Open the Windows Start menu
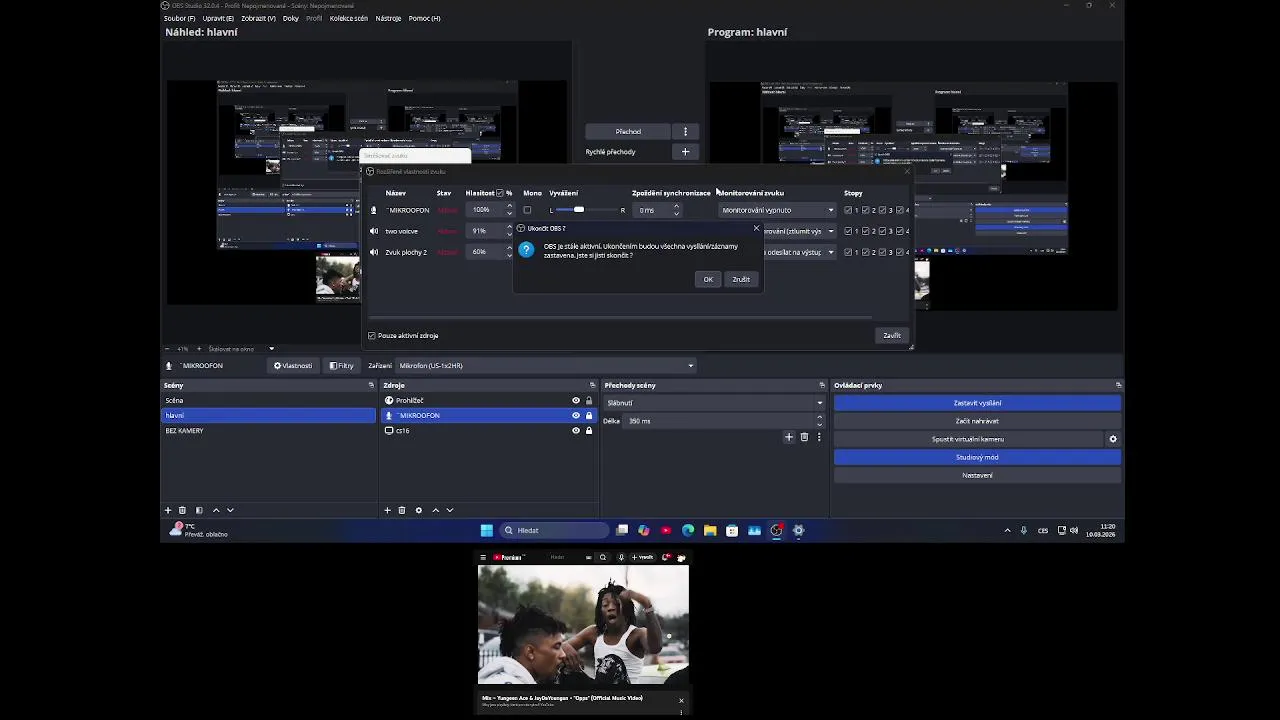Image resolution: width=1280 pixels, height=720 pixels. (x=487, y=530)
